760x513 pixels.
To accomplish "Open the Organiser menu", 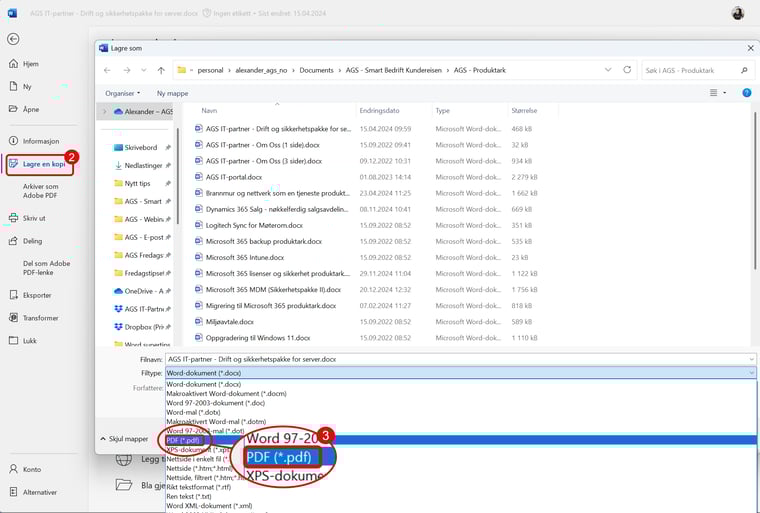I will (123, 93).
